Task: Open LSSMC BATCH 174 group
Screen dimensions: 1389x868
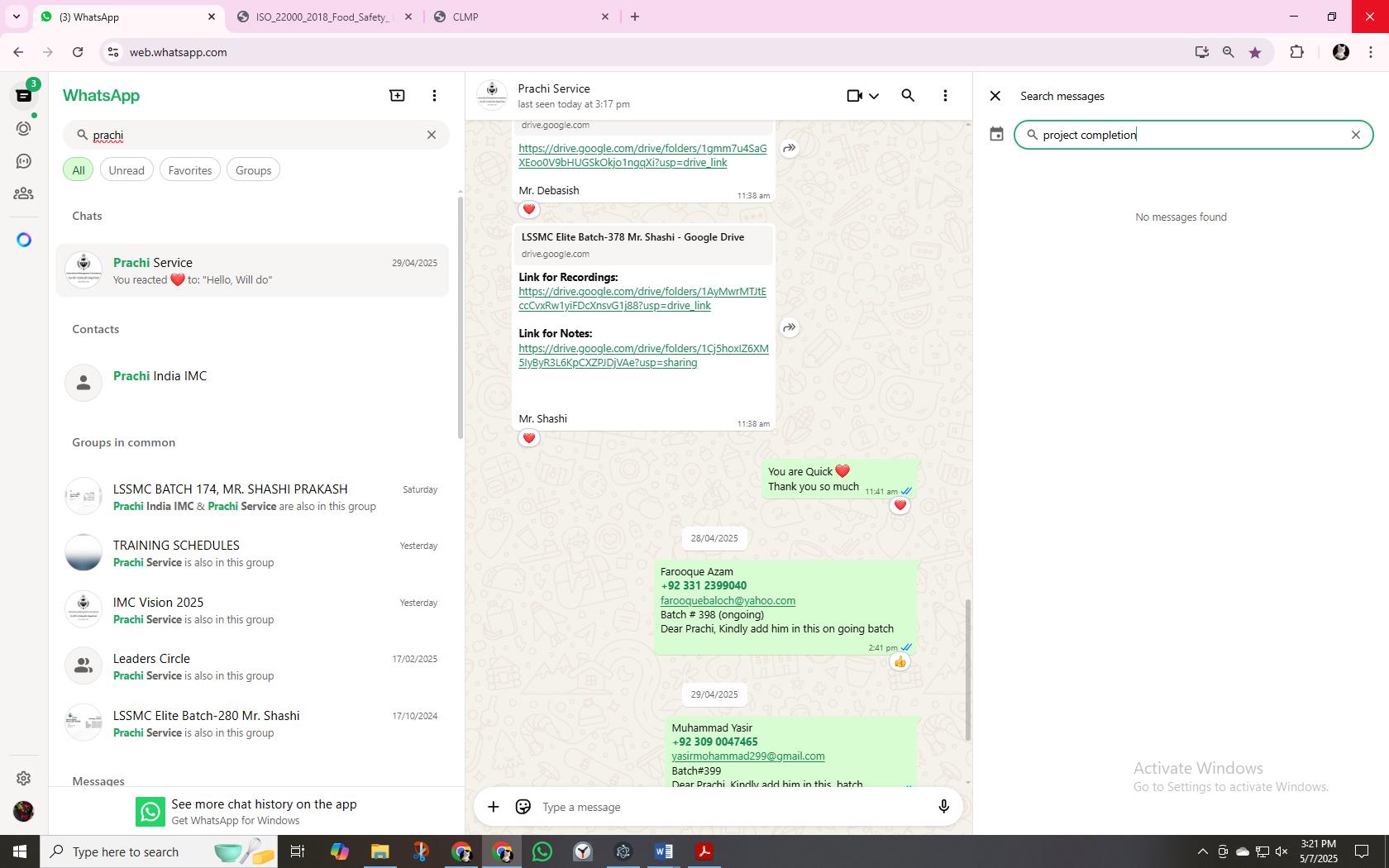Action: [252, 497]
